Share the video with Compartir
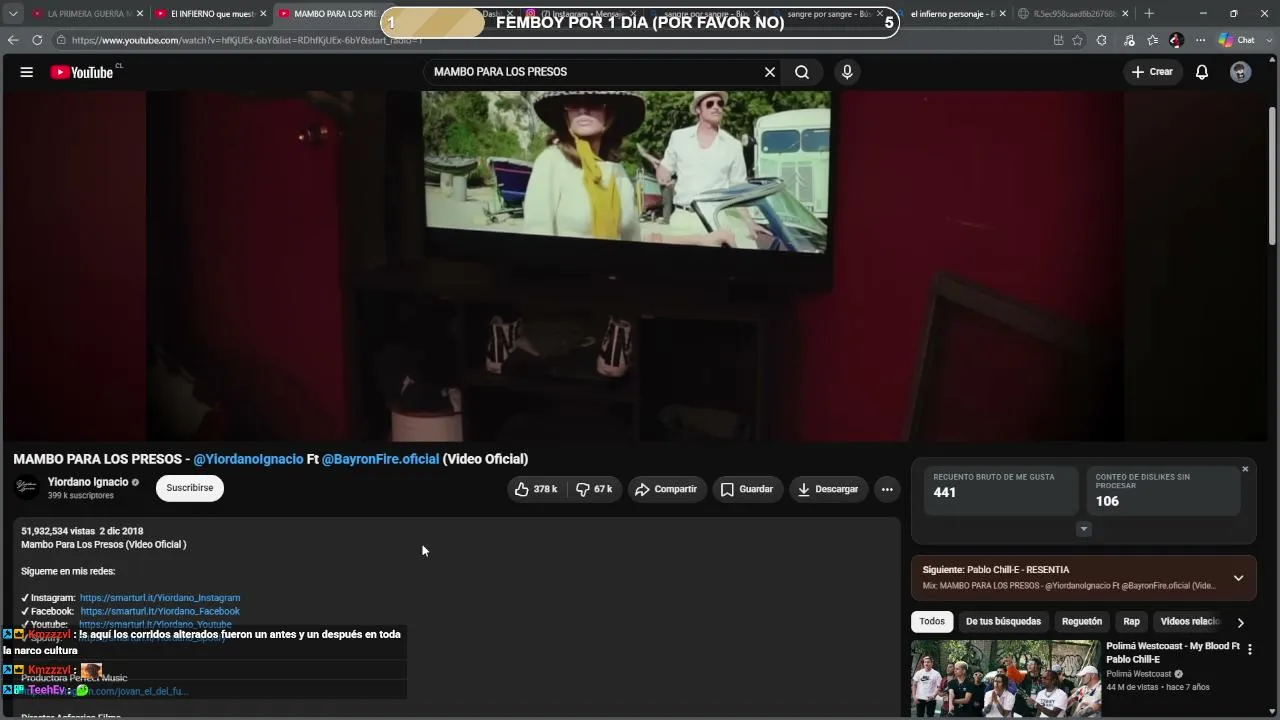 click(x=667, y=489)
